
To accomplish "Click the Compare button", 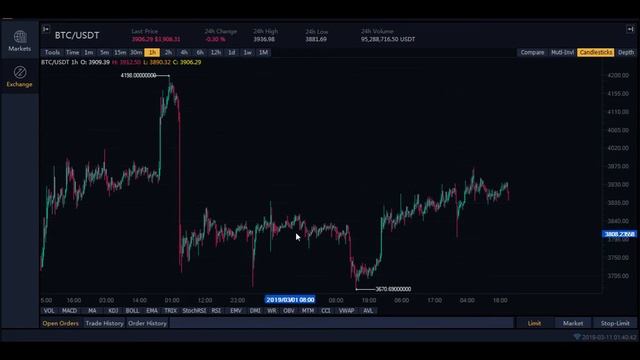I will tap(532, 53).
